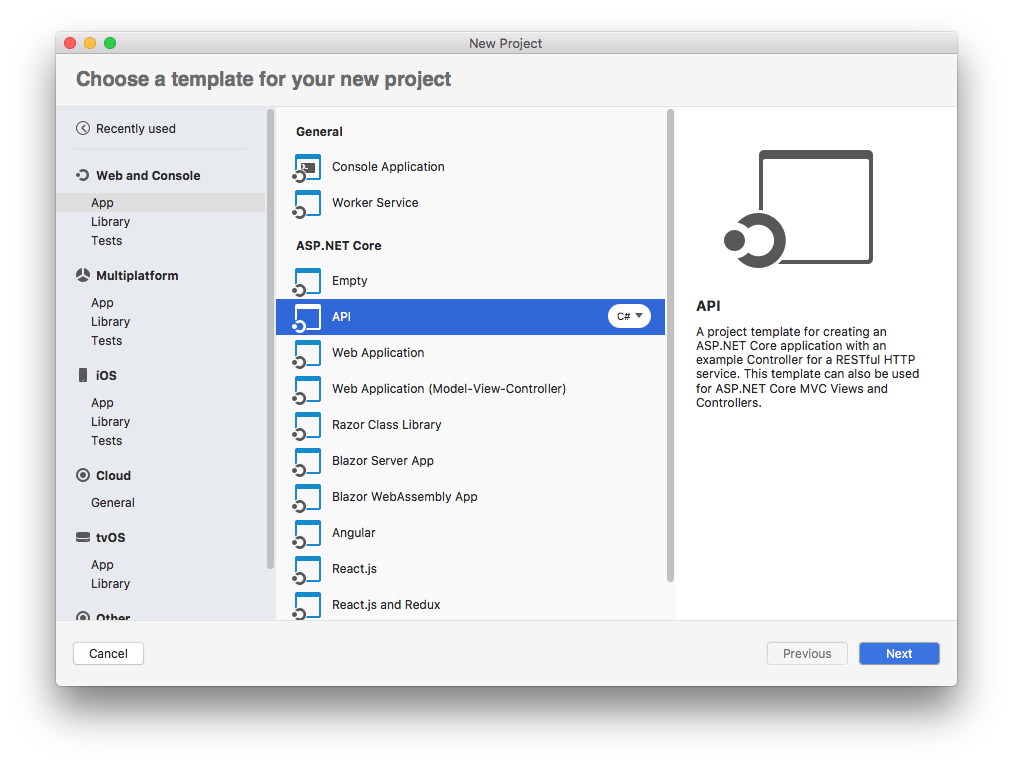Open the C# language dropdown

(629, 315)
